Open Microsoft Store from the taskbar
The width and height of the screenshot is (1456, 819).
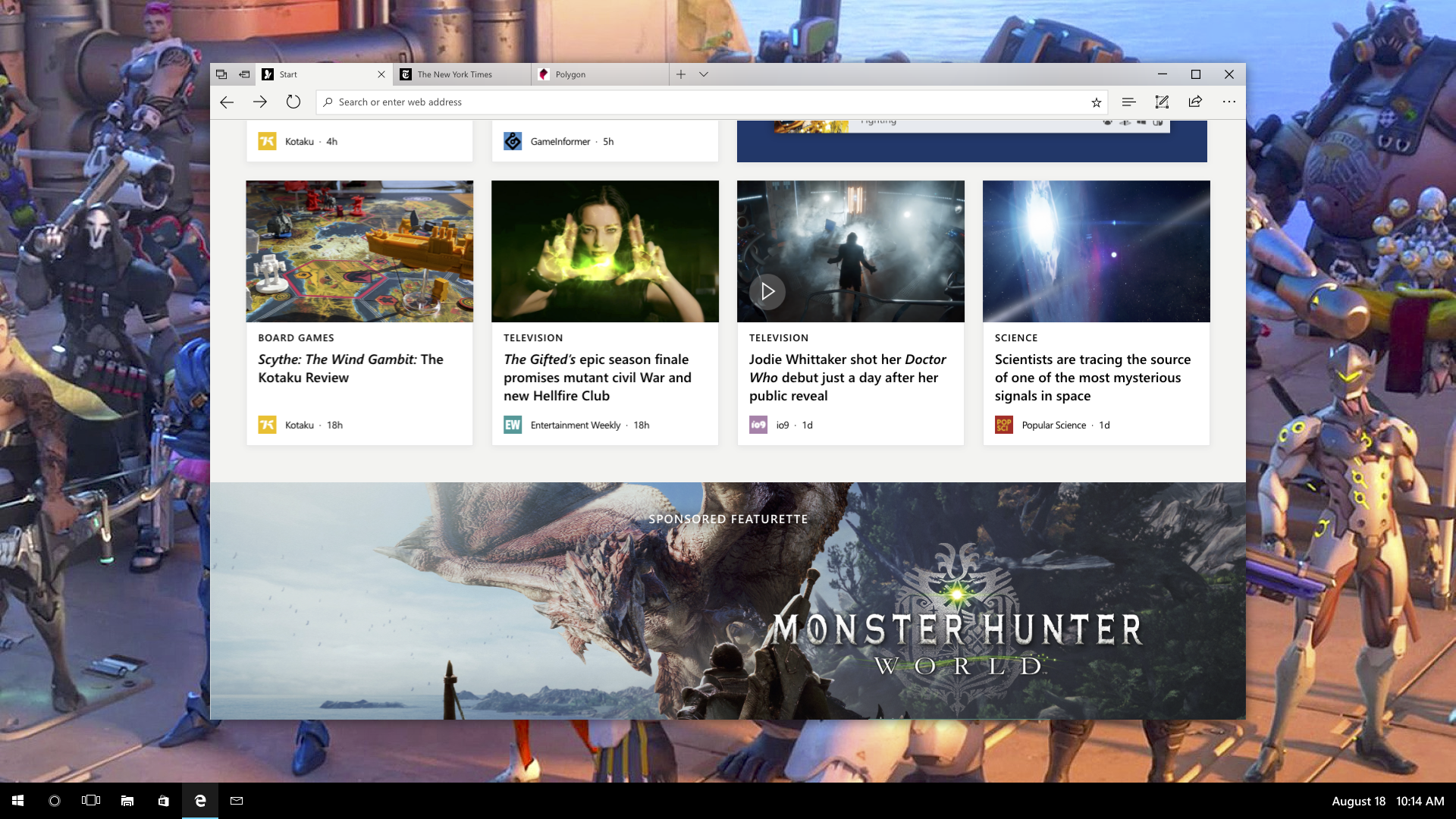click(x=164, y=801)
